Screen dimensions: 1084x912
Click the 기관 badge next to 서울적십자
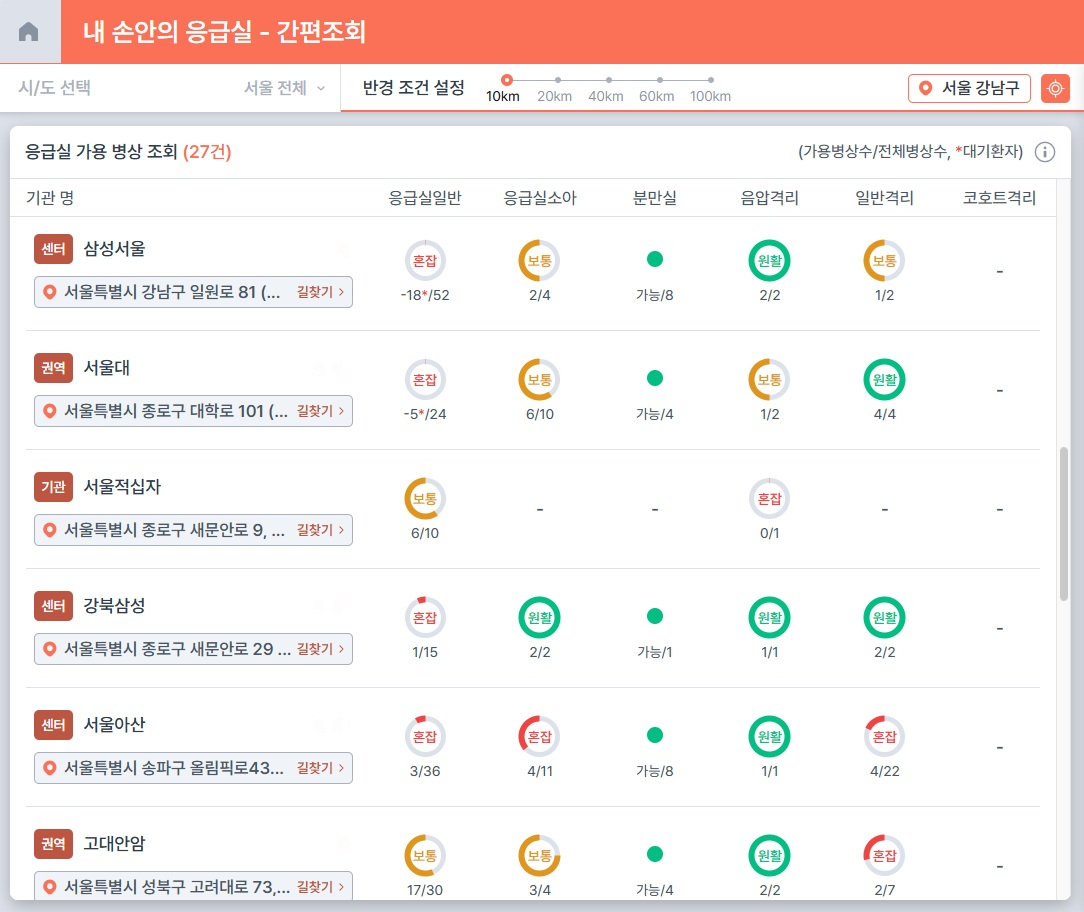click(53, 487)
